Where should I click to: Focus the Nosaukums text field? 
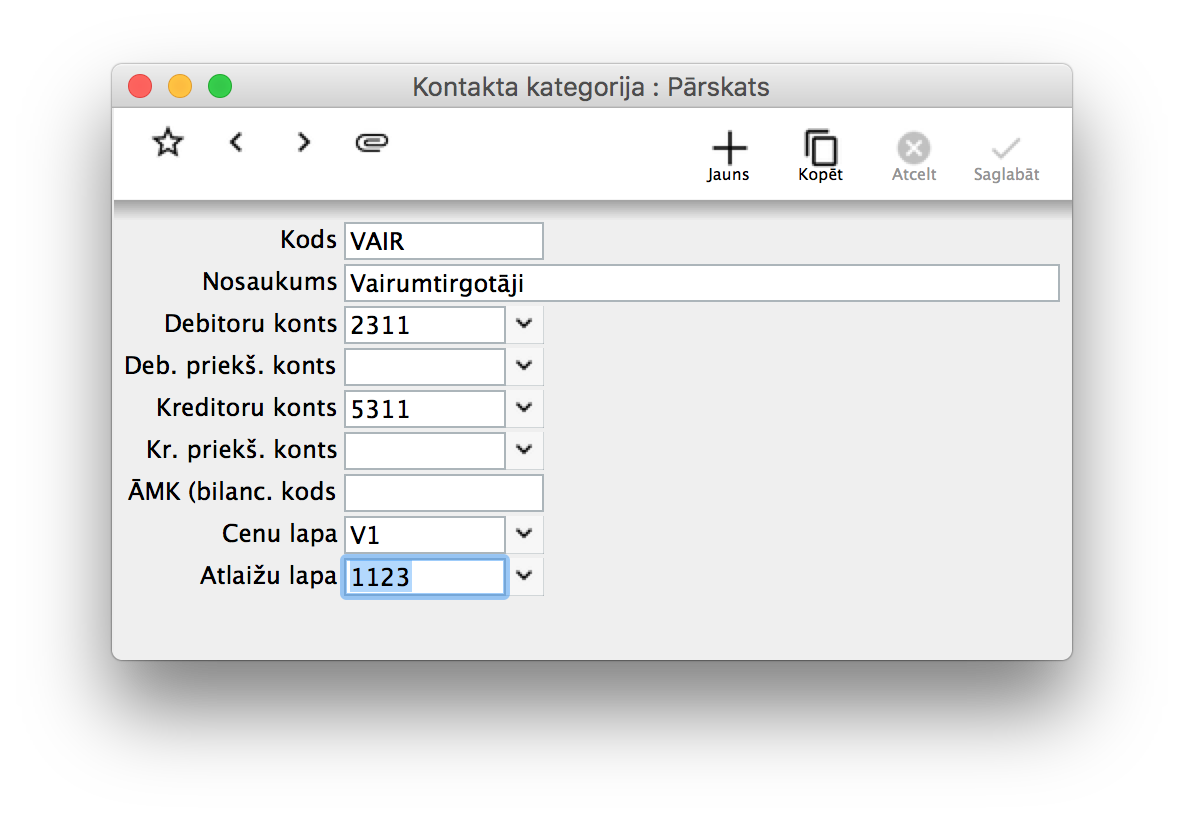pos(700,283)
